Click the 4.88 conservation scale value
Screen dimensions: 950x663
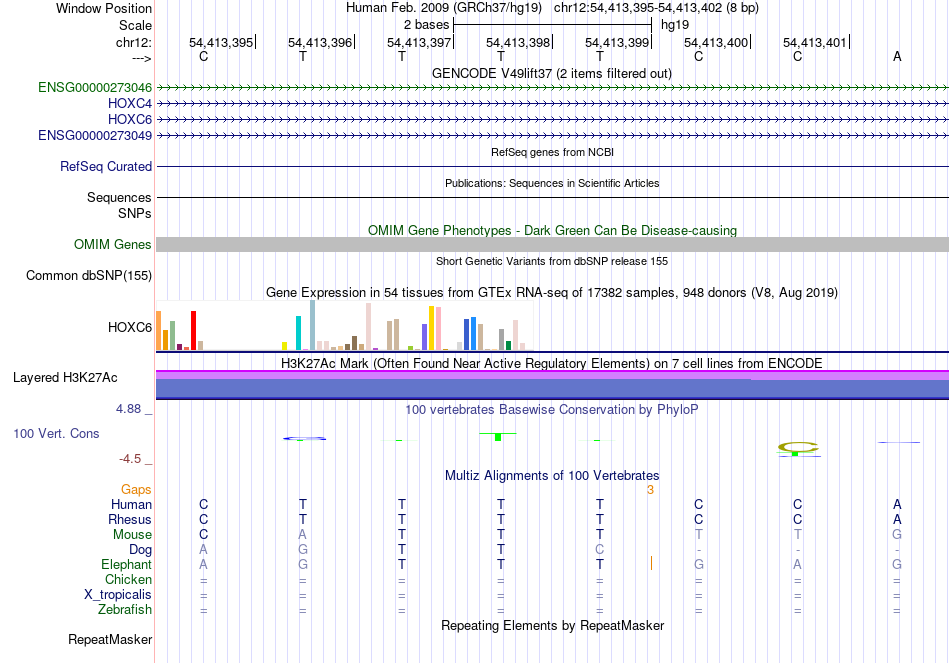pos(128,409)
